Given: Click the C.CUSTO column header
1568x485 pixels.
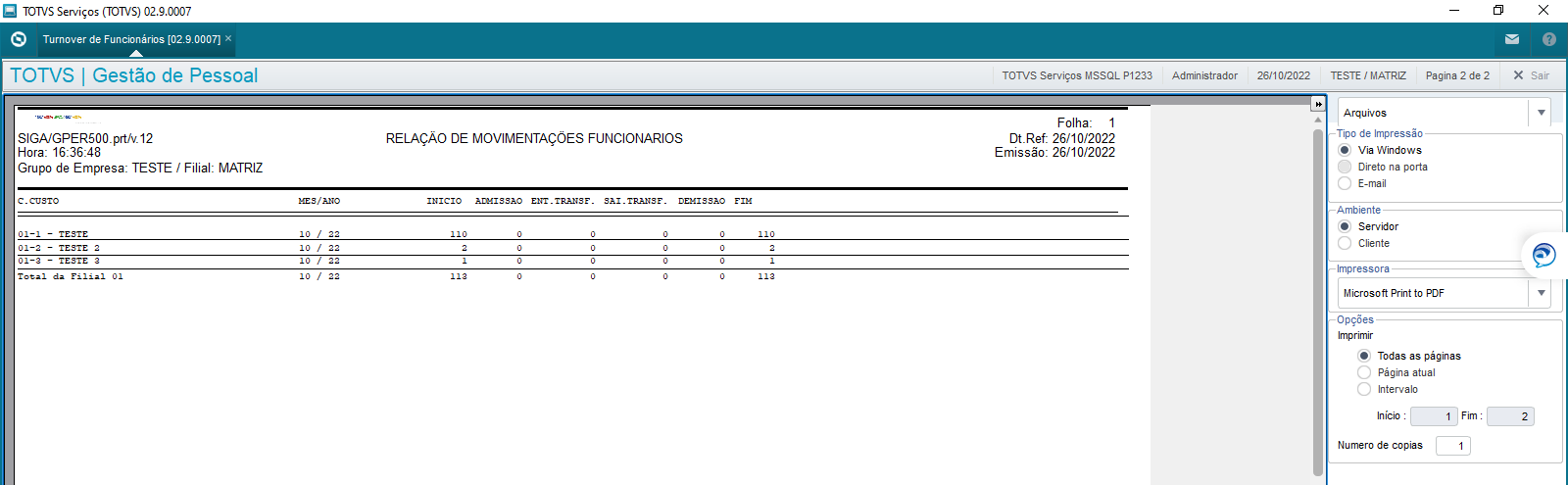Looking at the screenshot, I should coord(38,201).
